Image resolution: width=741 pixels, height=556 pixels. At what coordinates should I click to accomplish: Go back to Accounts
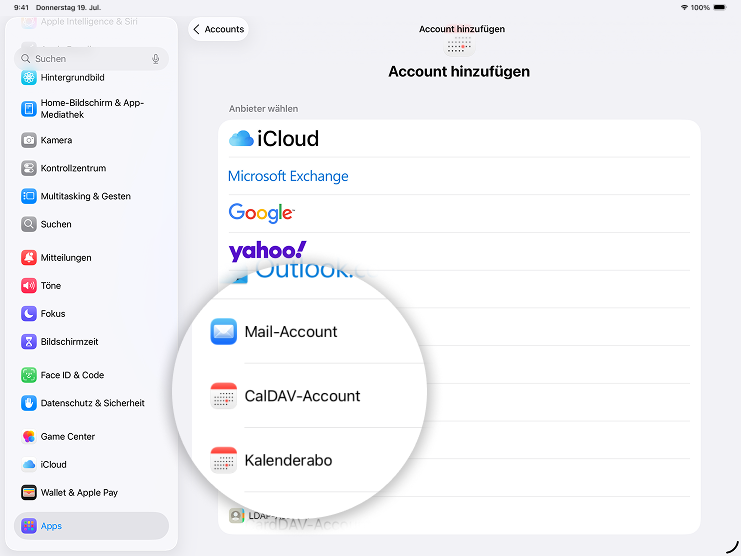[x=218, y=29]
